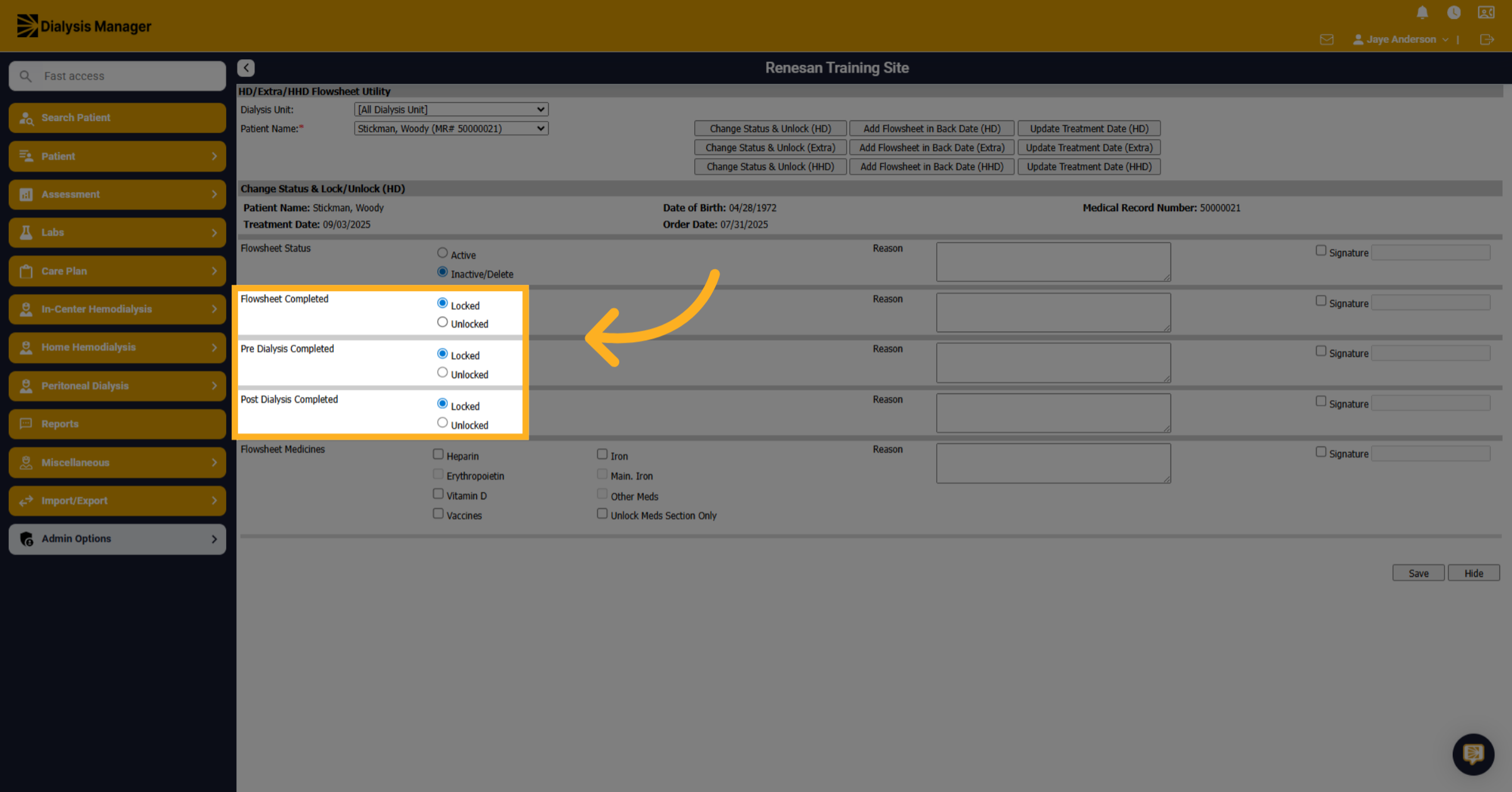
Task: Expand the Patient sidebar menu
Action: [117, 156]
